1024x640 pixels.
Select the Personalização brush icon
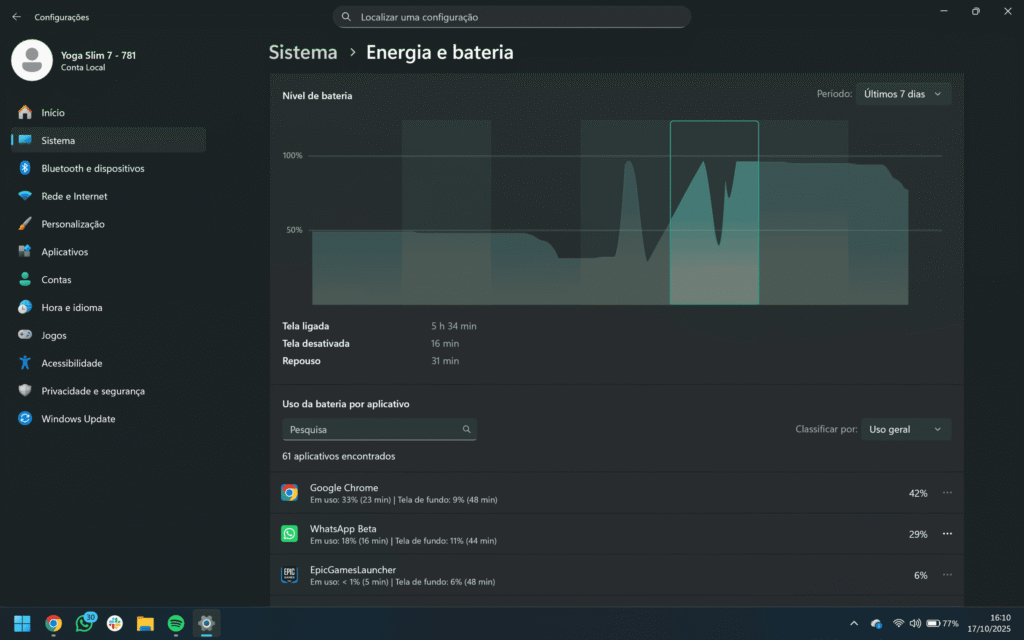pos(26,224)
